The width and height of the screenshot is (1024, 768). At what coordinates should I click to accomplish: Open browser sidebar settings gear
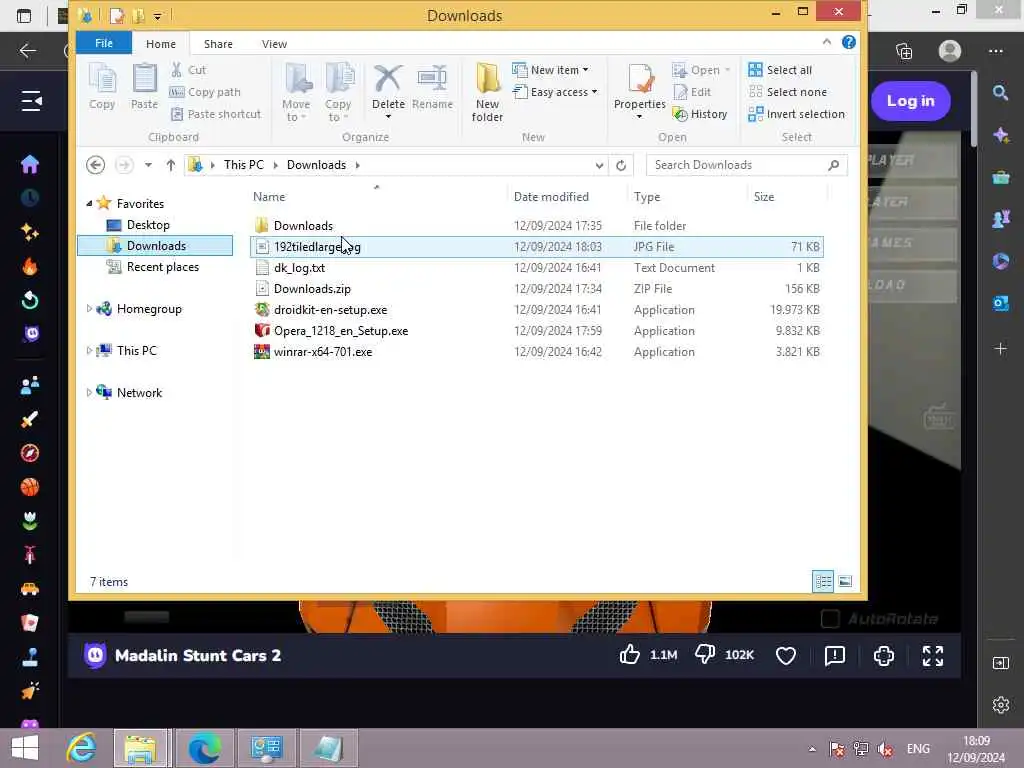pyautogui.click(x=1000, y=705)
